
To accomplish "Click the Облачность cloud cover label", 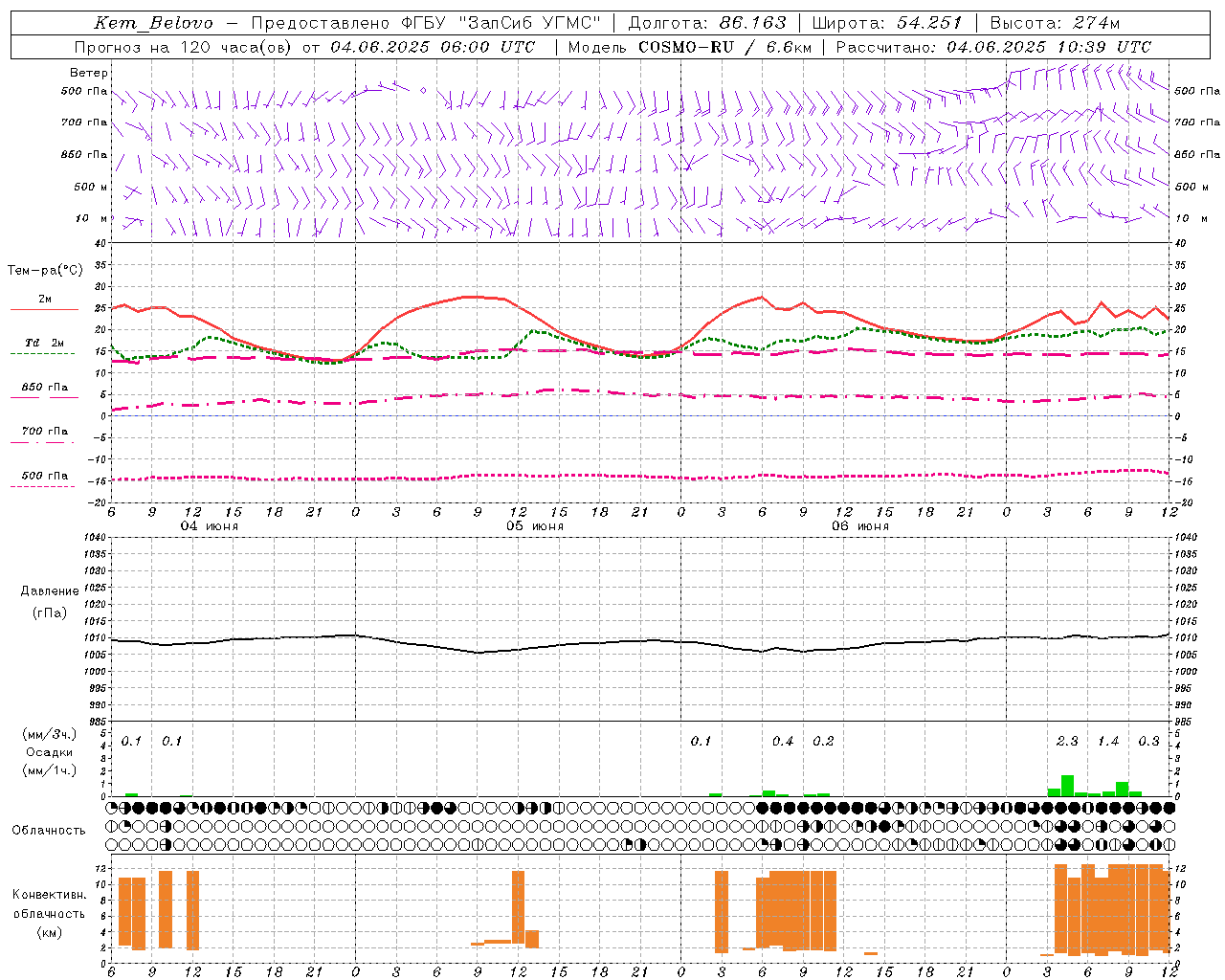I will [x=49, y=830].
